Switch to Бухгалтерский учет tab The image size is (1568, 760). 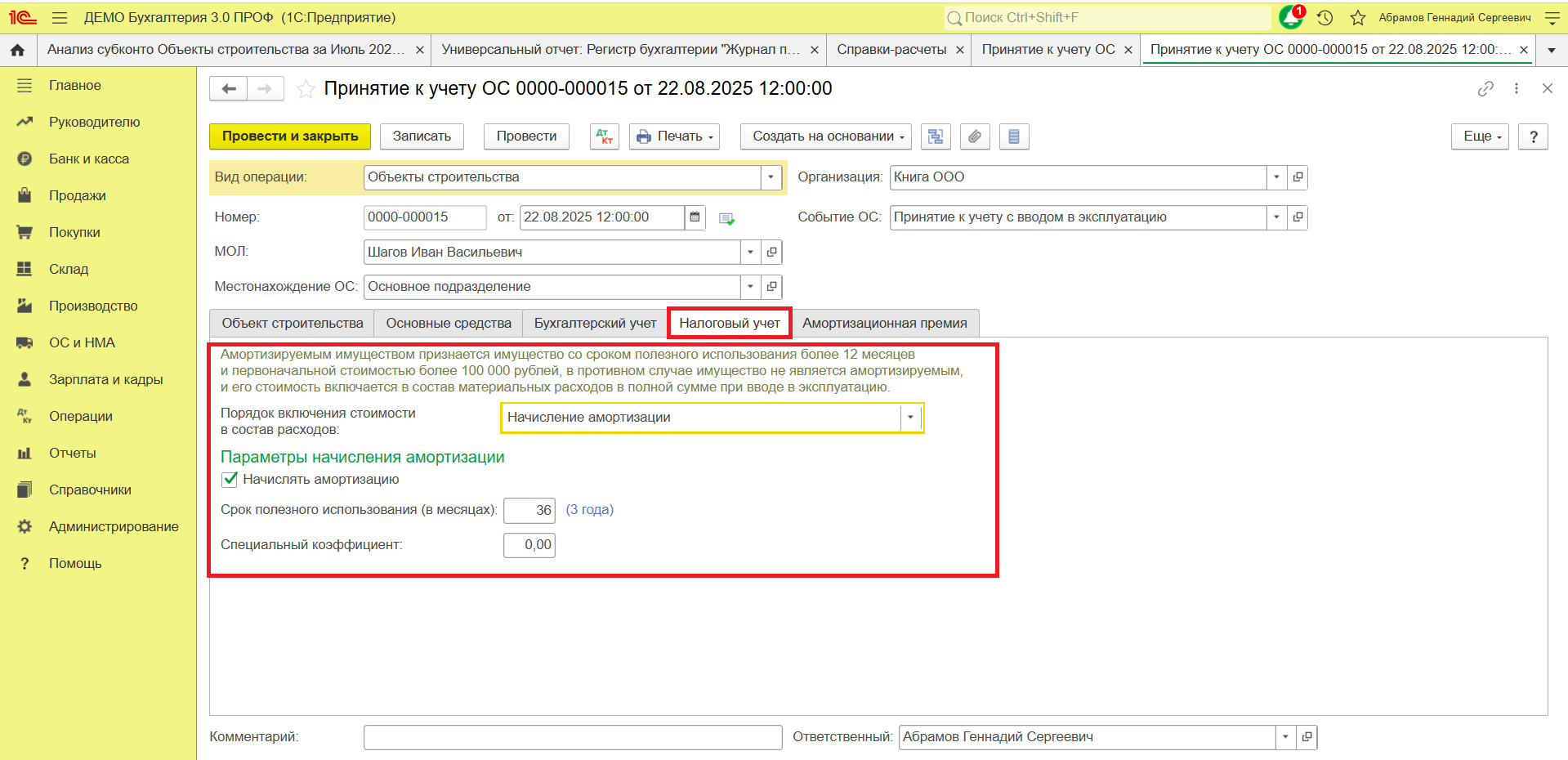pos(595,324)
